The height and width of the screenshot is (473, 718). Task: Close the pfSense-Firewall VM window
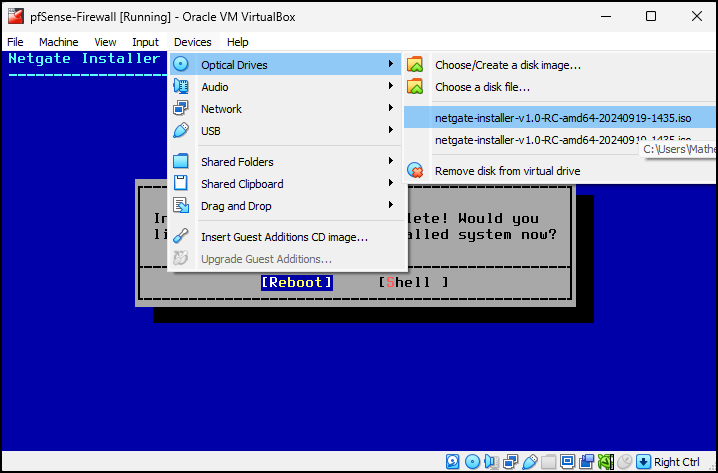click(697, 16)
